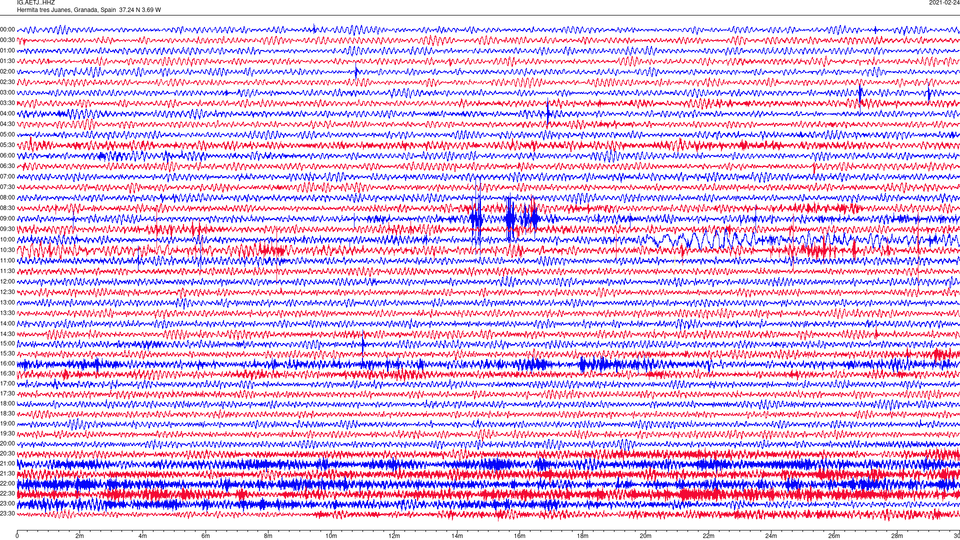
Task: Click the 09:00 time label
Action: point(7,218)
